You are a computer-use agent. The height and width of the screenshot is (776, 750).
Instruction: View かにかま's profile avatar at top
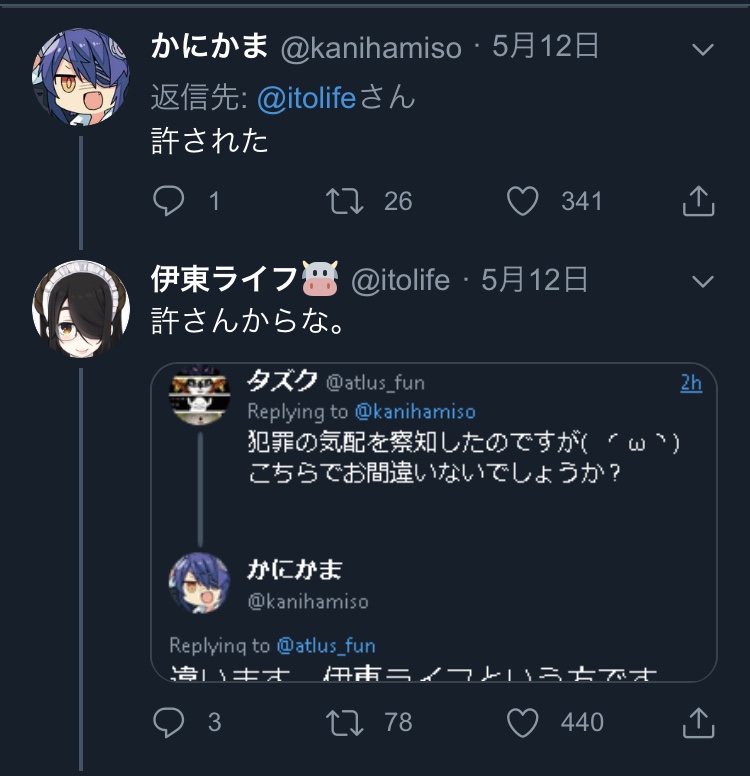(x=80, y=76)
